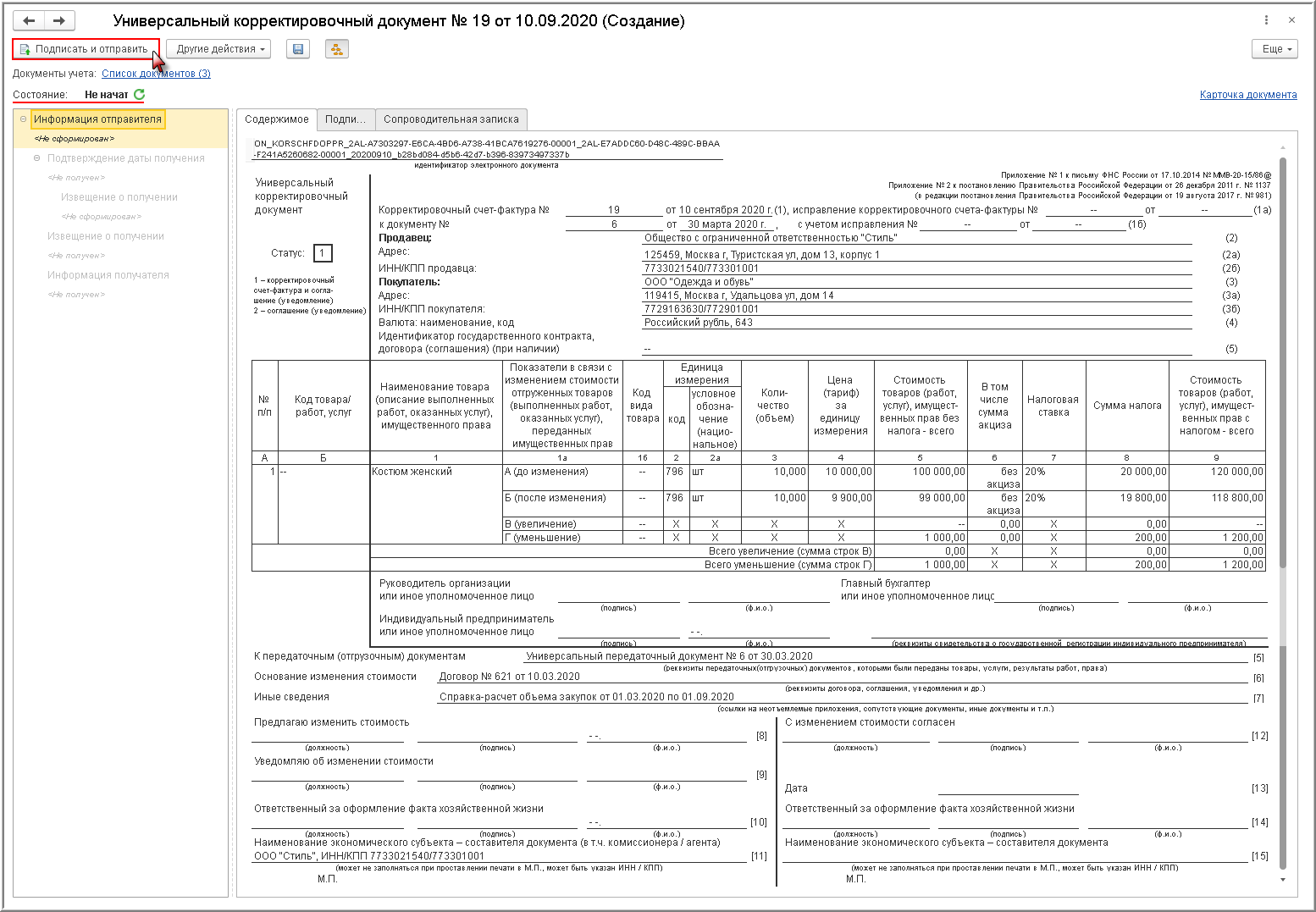This screenshot has width=1316, height=912.
Task: Click the Статус box with value 1
Action: pyautogui.click(x=323, y=253)
